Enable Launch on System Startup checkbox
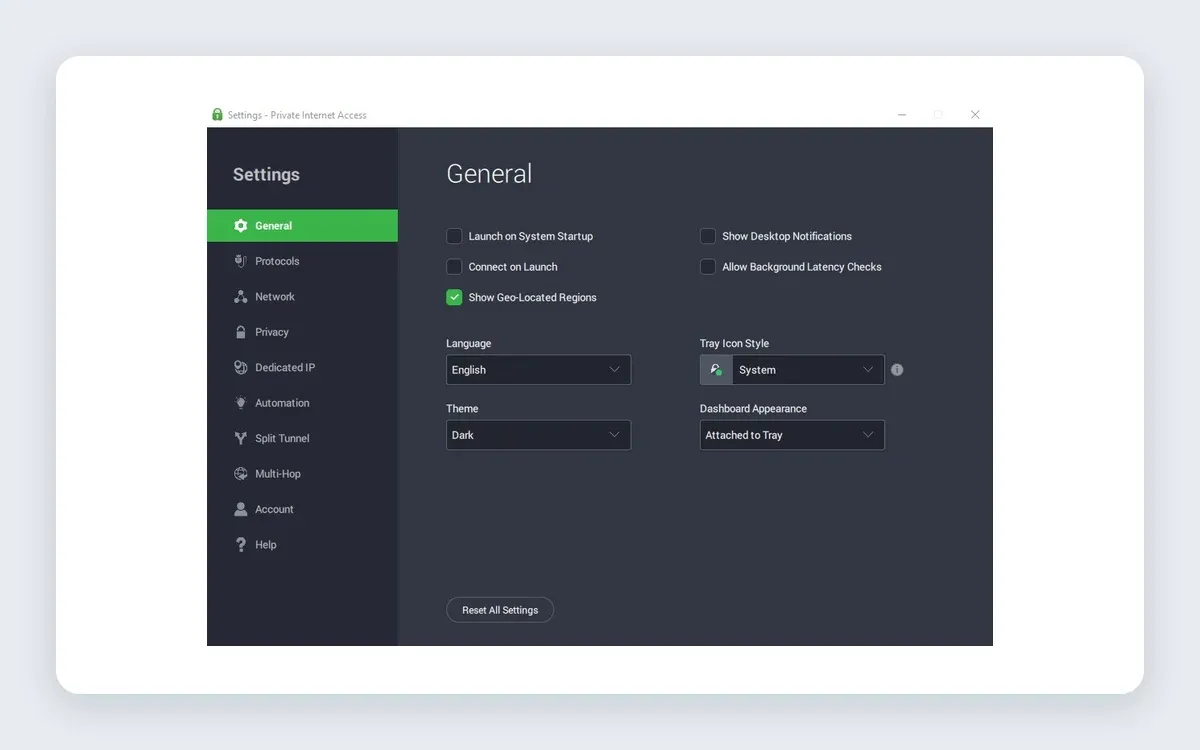Image resolution: width=1200 pixels, height=750 pixels. (x=454, y=237)
